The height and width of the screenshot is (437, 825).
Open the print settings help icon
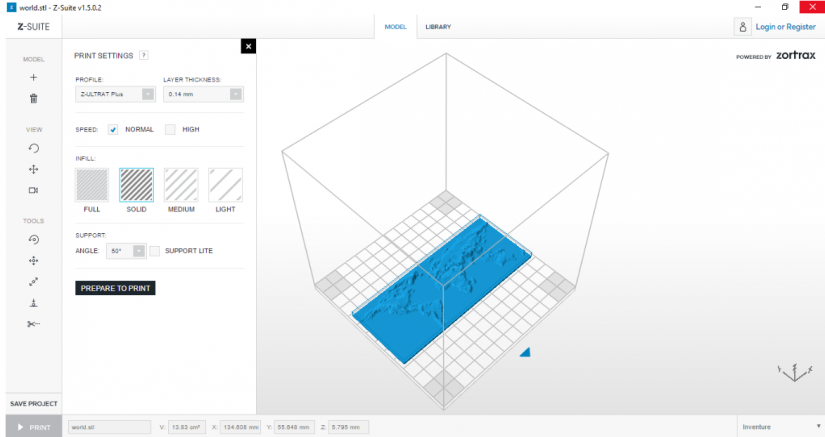click(144, 55)
